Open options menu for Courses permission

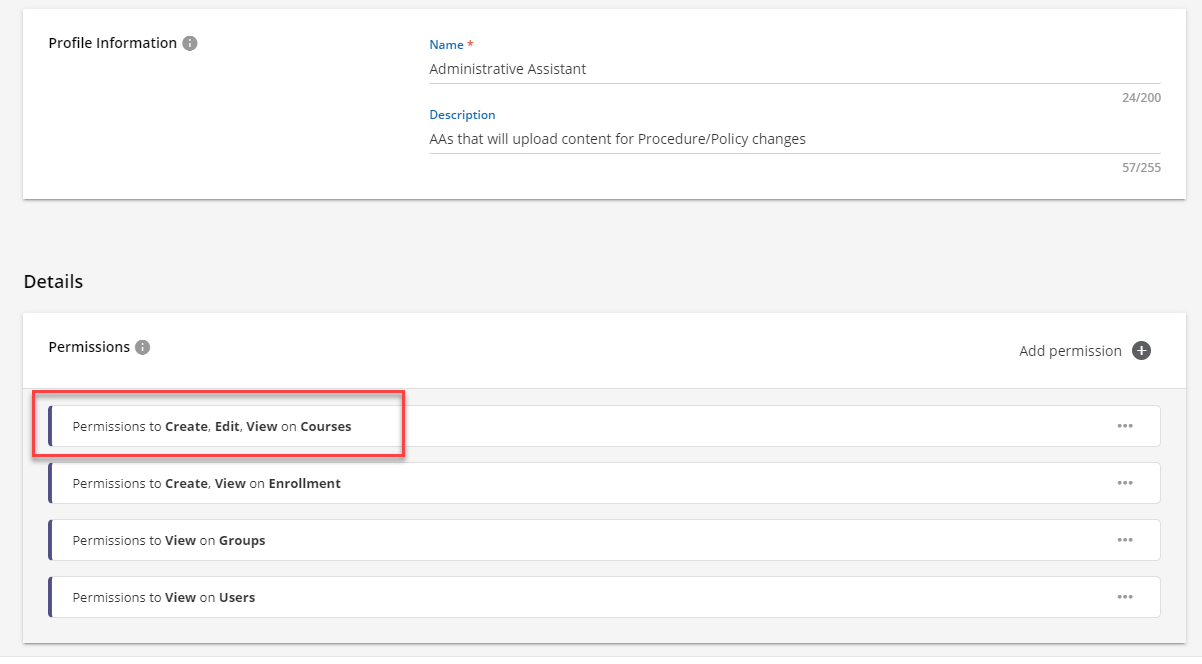pyautogui.click(x=1125, y=426)
